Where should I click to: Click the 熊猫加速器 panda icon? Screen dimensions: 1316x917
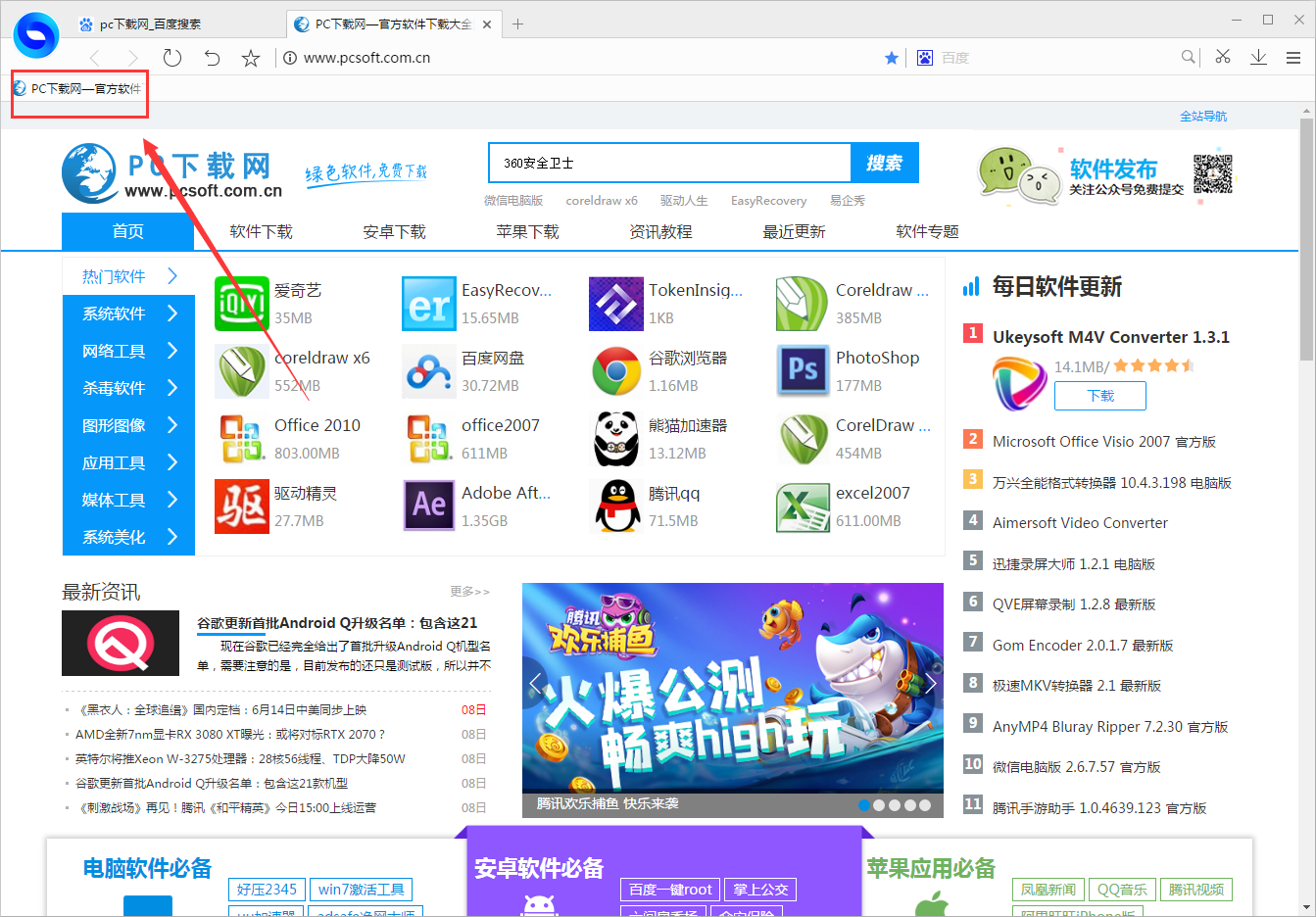click(615, 439)
